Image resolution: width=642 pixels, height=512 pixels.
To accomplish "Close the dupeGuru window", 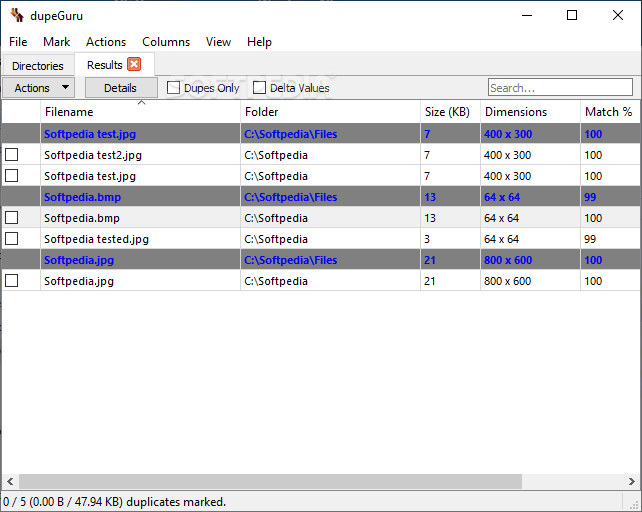I will (x=618, y=16).
